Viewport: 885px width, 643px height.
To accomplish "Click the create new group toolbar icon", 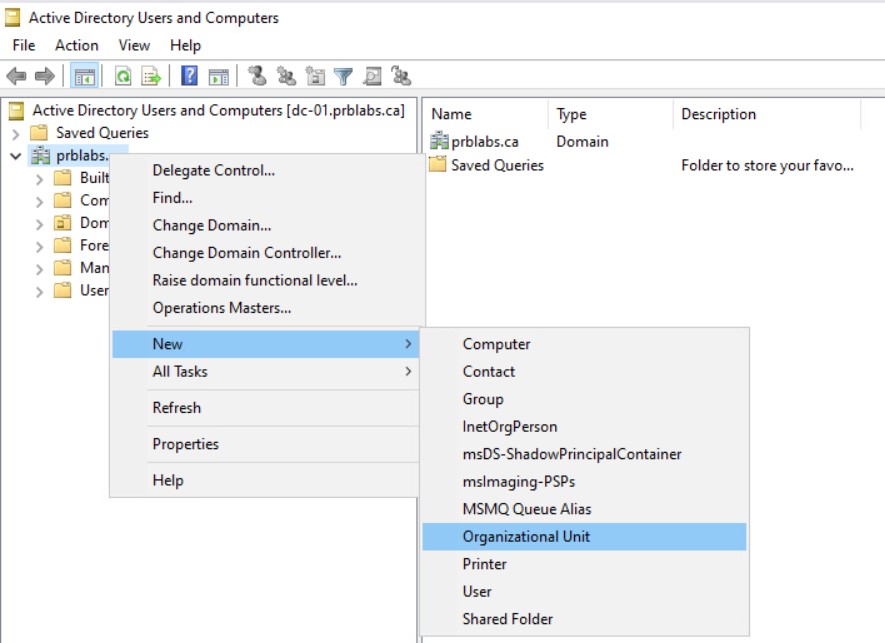I will pyautogui.click(x=286, y=76).
